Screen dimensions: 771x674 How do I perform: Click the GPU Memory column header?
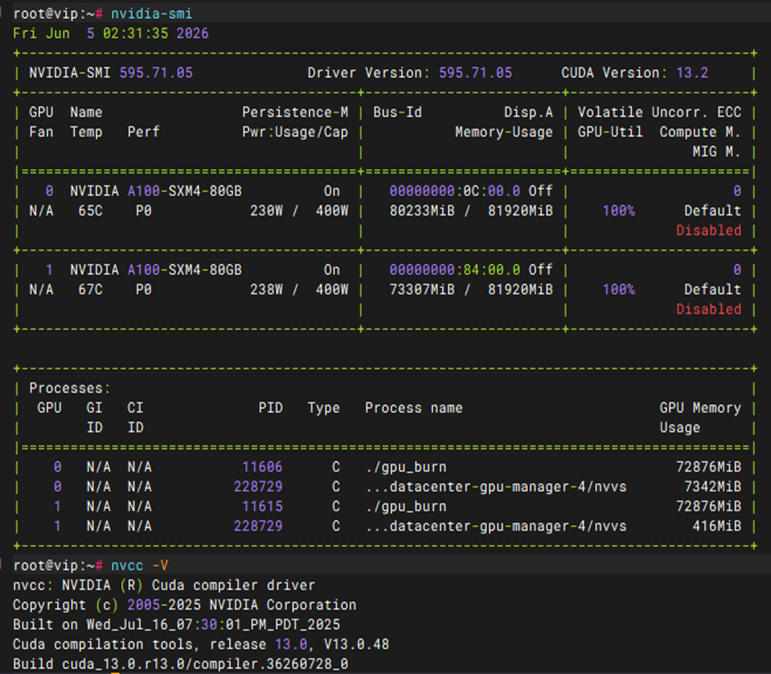point(700,408)
